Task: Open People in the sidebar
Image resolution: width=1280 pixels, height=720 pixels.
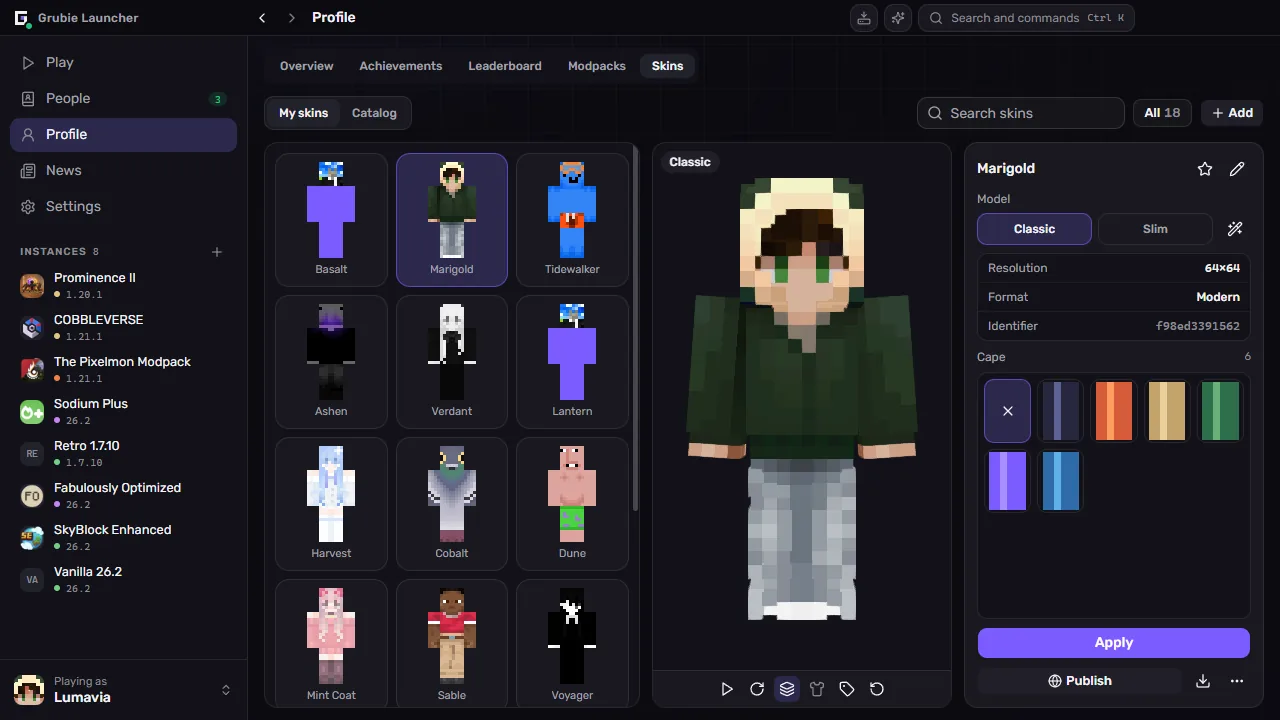Action: 123,98
